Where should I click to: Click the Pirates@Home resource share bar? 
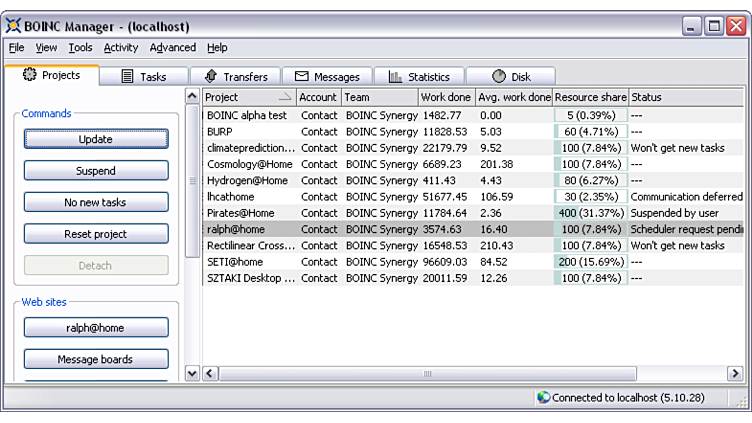590,213
